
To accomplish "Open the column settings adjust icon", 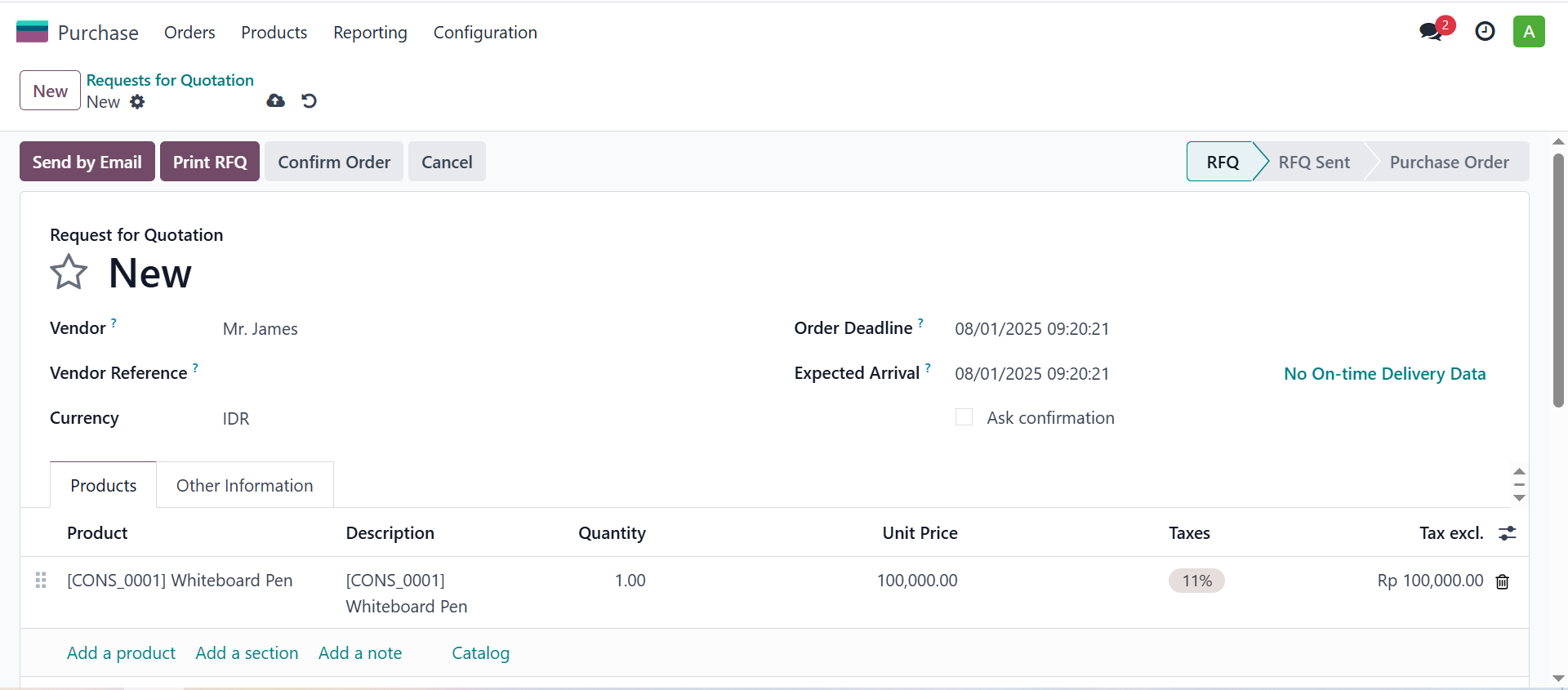I will point(1507,533).
